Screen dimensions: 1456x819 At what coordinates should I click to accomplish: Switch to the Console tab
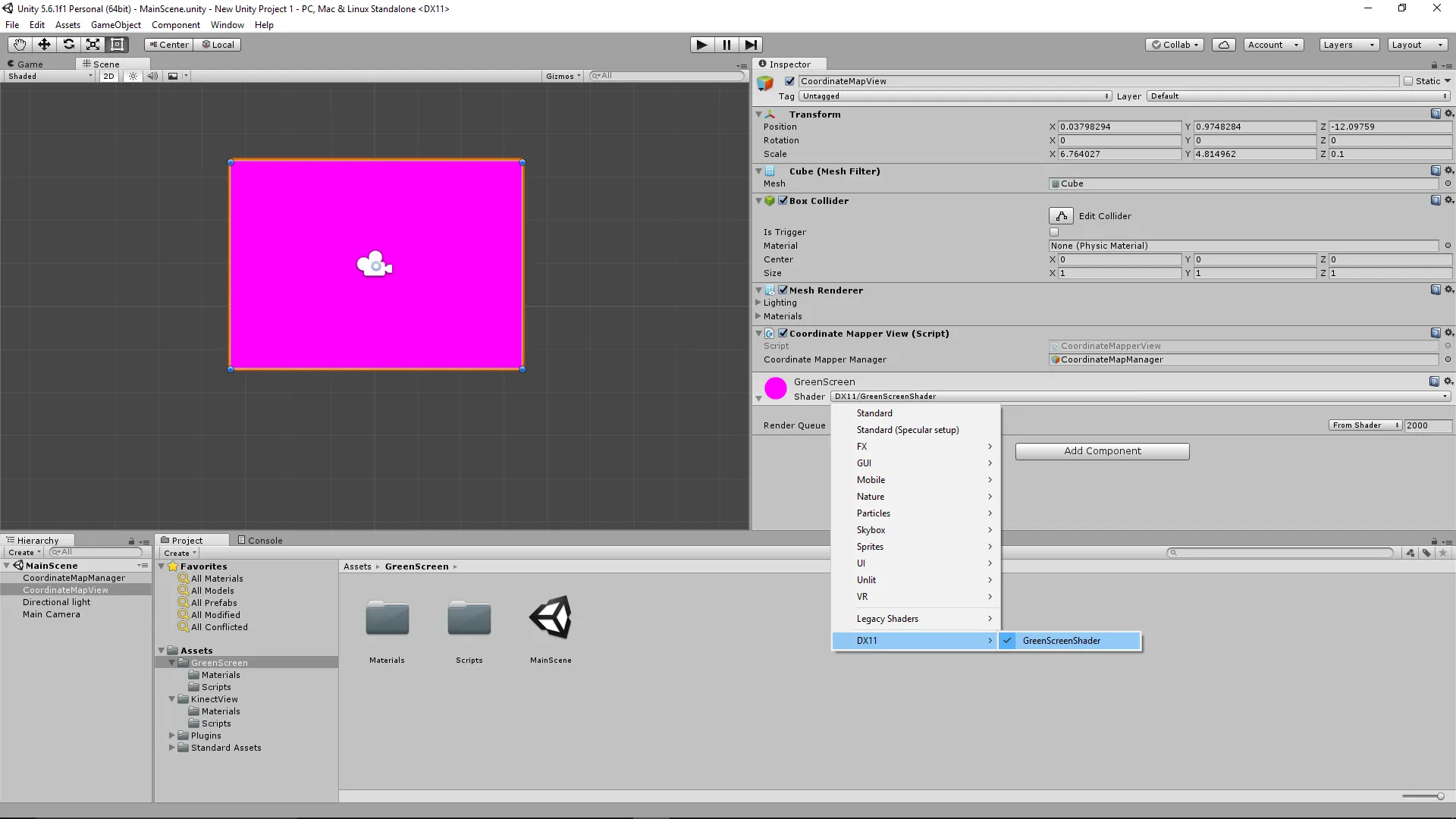[260, 540]
